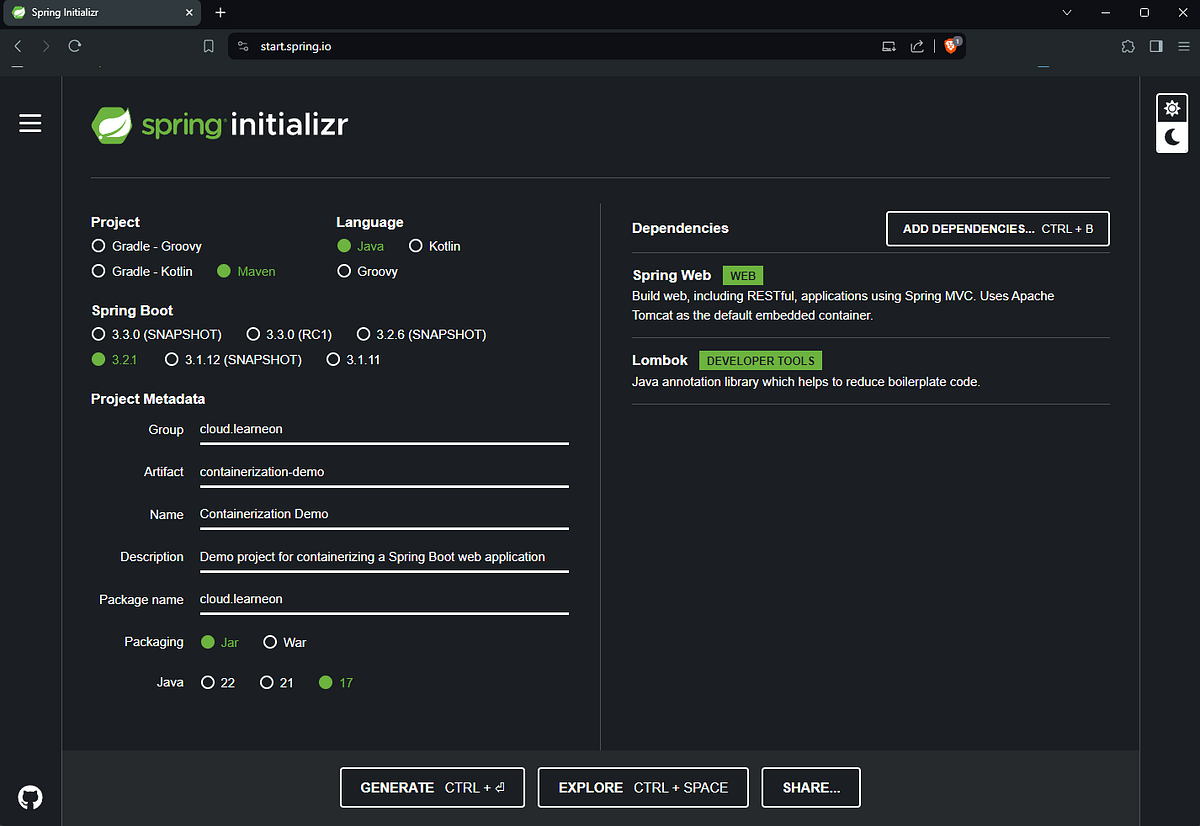The height and width of the screenshot is (826, 1200).
Task: Select Java version 22
Action: (218, 683)
